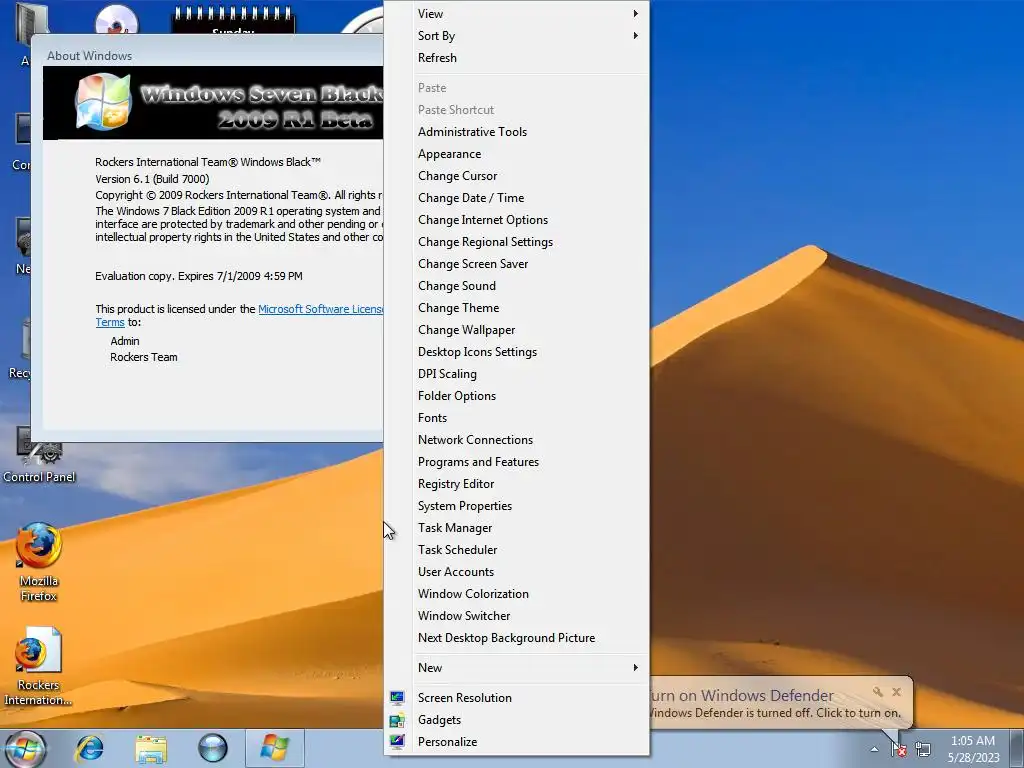Viewport: 1024px width, 768px height.
Task: Click the Gadgets menu icon
Action: 397,720
